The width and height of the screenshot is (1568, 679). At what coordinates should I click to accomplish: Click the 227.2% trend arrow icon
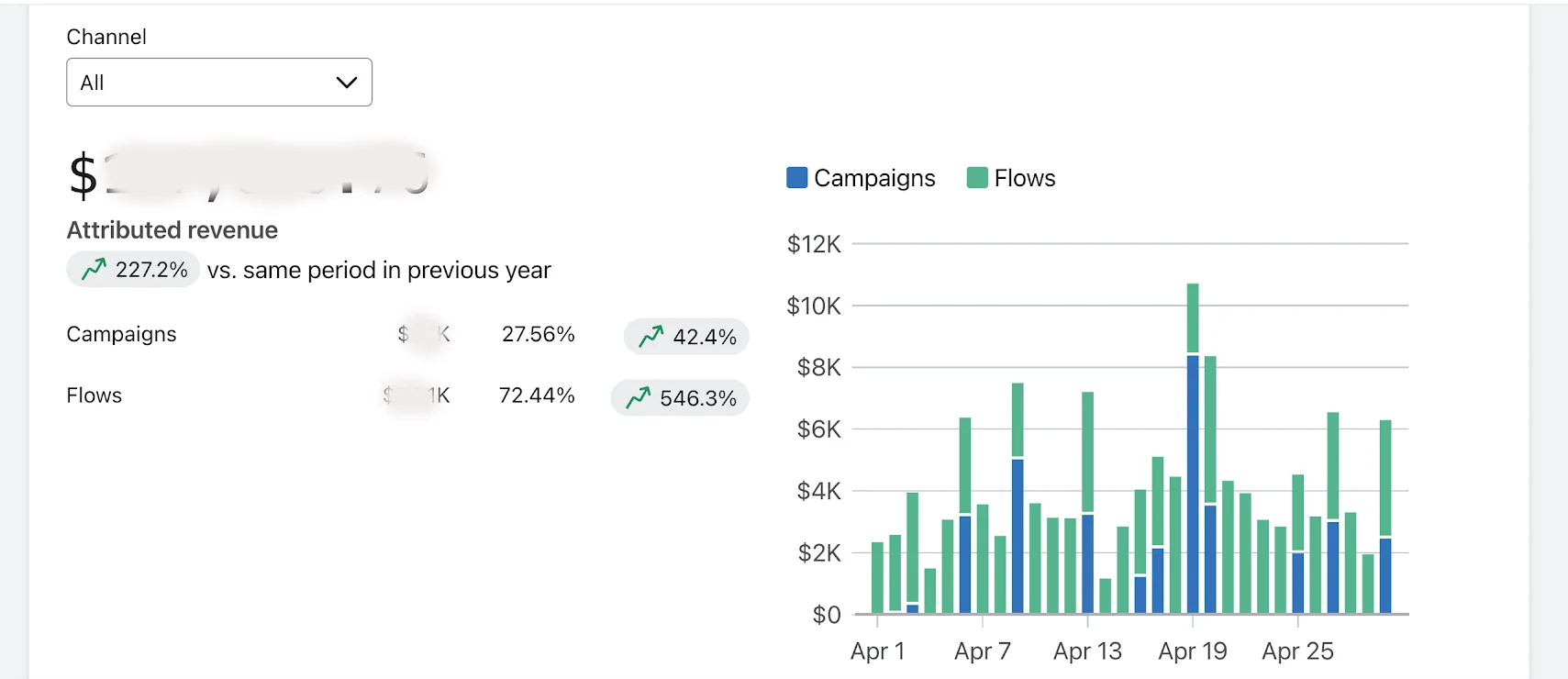click(x=94, y=269)
